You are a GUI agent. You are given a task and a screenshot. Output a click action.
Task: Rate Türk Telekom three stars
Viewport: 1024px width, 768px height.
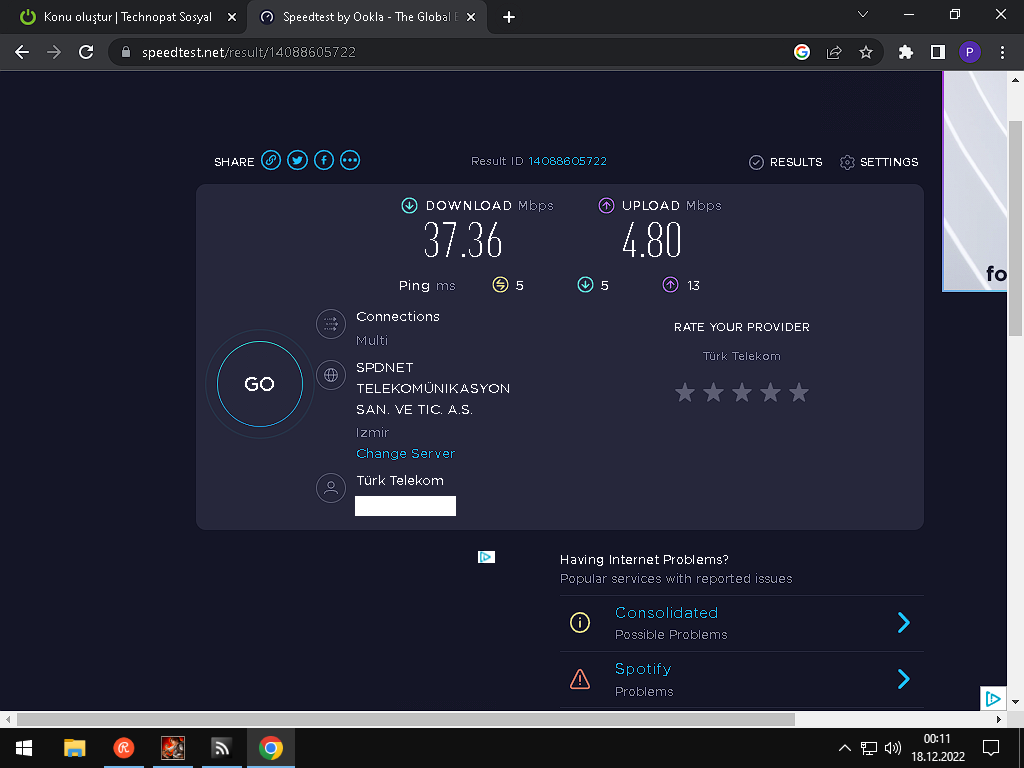[x=742, y=392]
